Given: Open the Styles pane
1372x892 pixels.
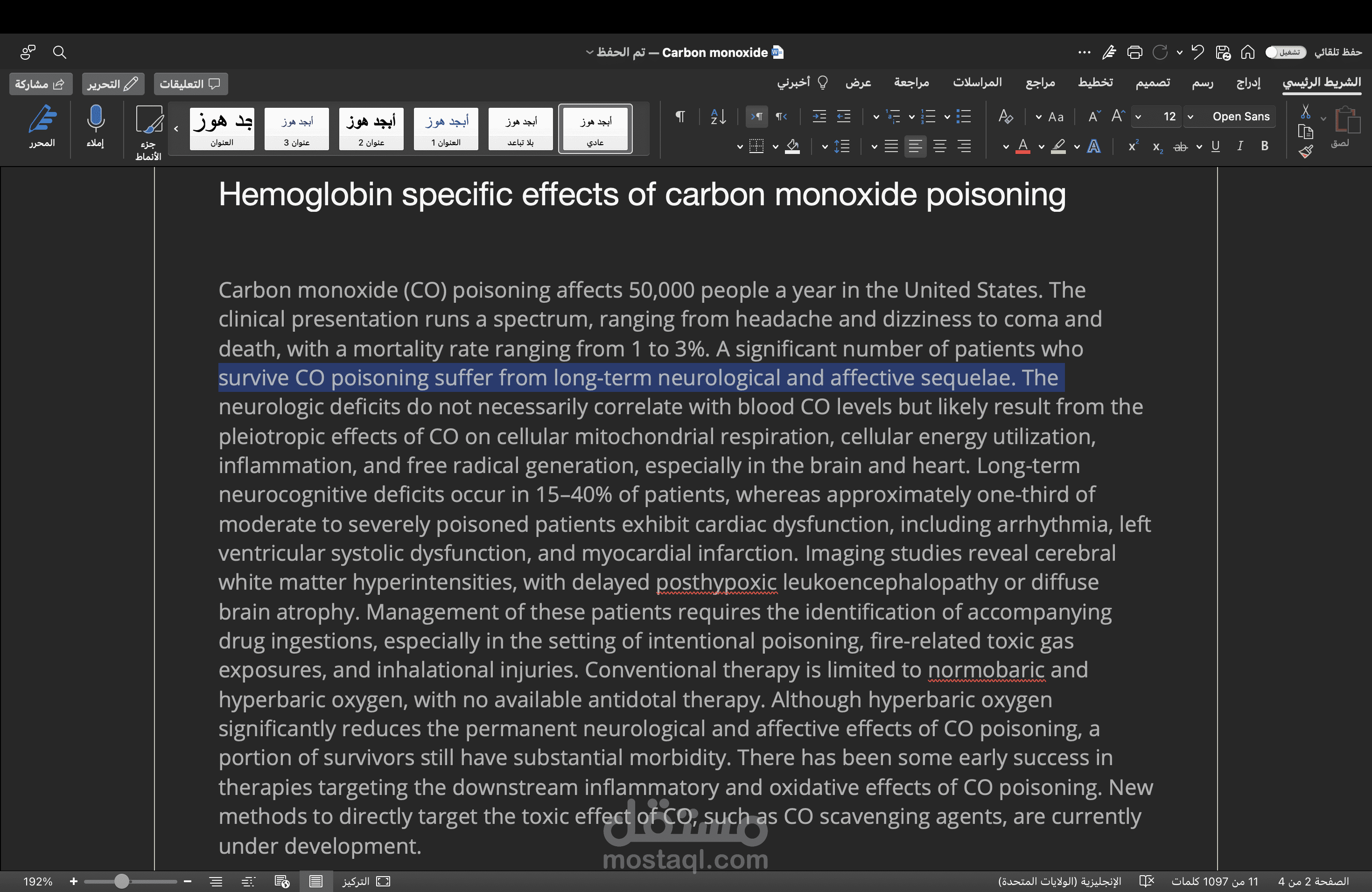Looking at the screenshot, I should [x=149, y=132].
